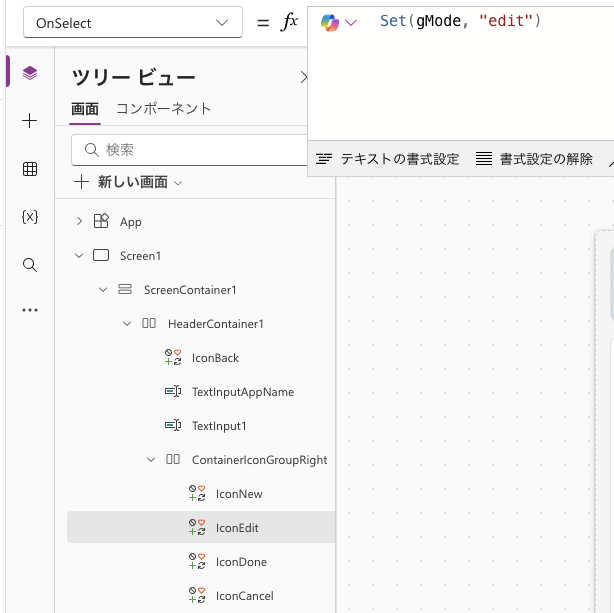The image size is (614, 613).
Task: Collapse the HeaderContainer1 node
Action: pyautogui.click(x=127, y=324)
